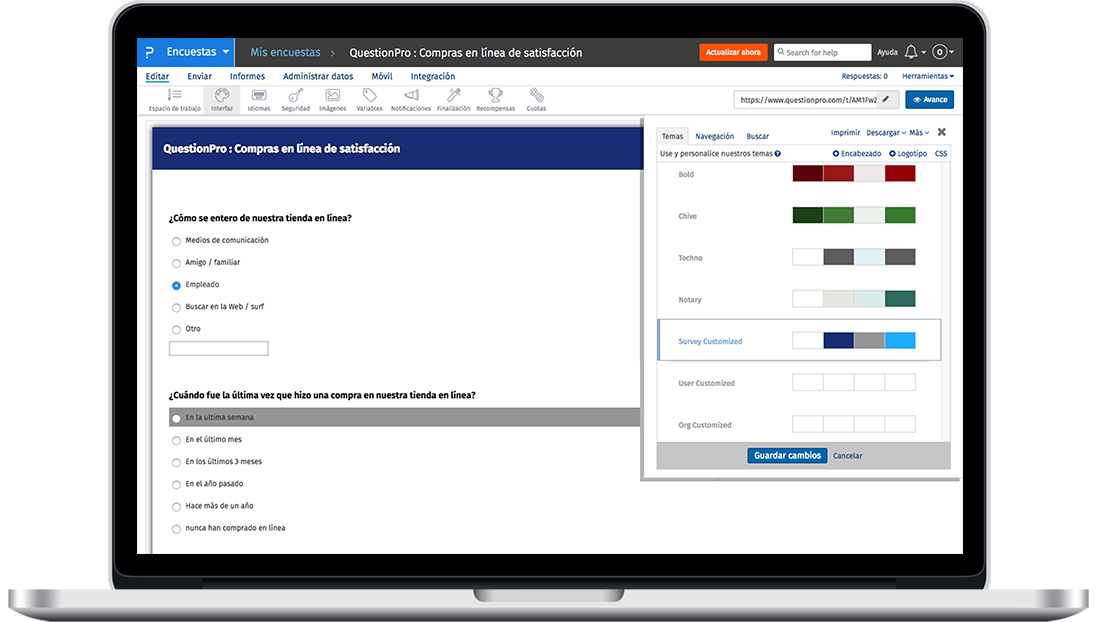1100x622 pixels.
Task: Click the Ayuda link
Action: coord(887,53)
